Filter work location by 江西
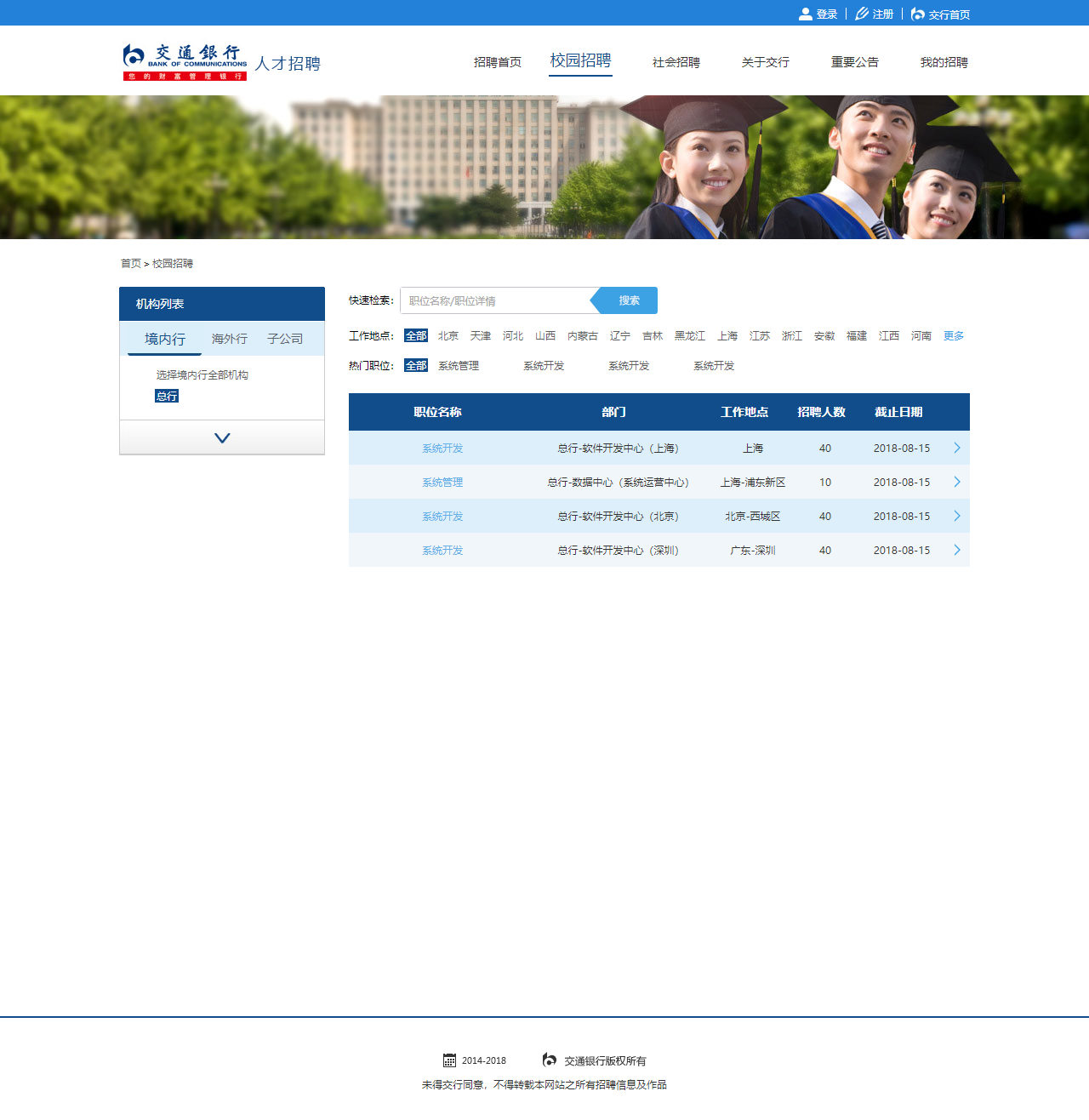Screen dimensions: 1089x1120 pyautogui.click(x=889, y=336)
